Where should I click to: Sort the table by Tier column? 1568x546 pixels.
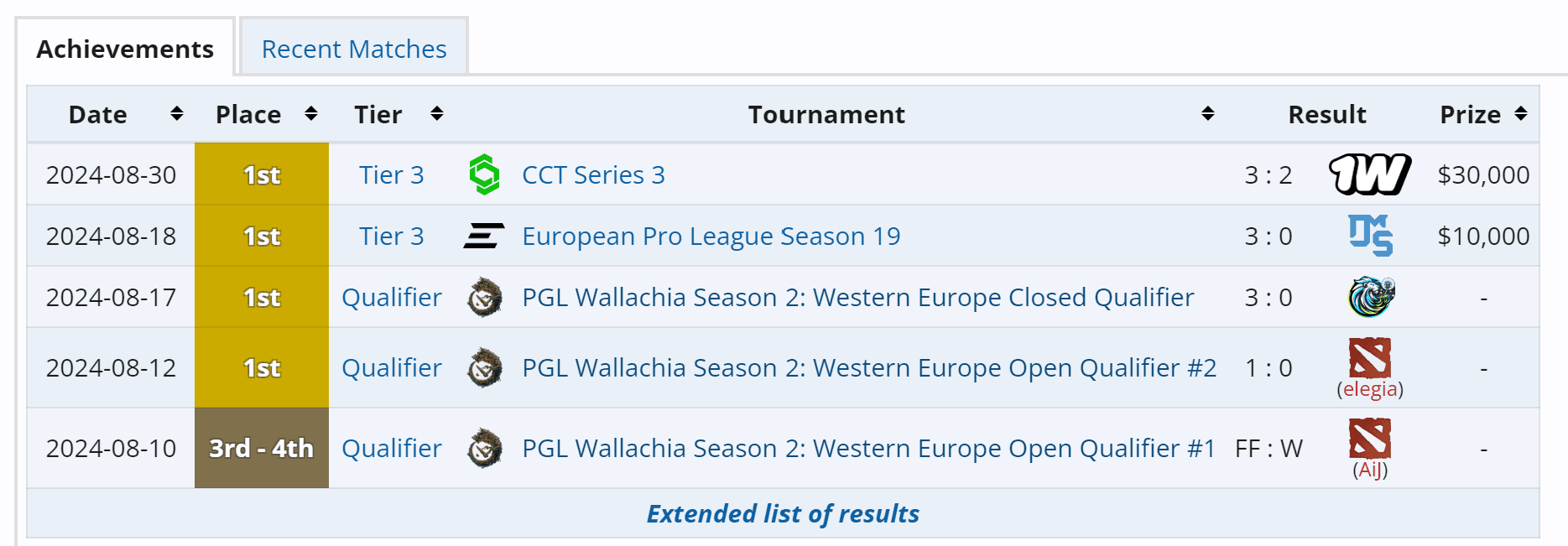(436, 114)
